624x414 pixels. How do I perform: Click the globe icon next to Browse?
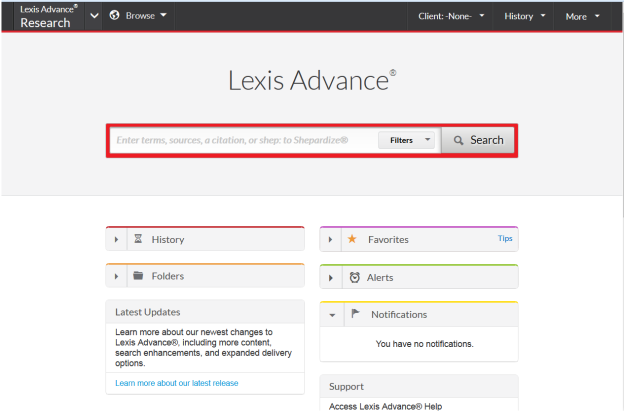pos(114,15)
